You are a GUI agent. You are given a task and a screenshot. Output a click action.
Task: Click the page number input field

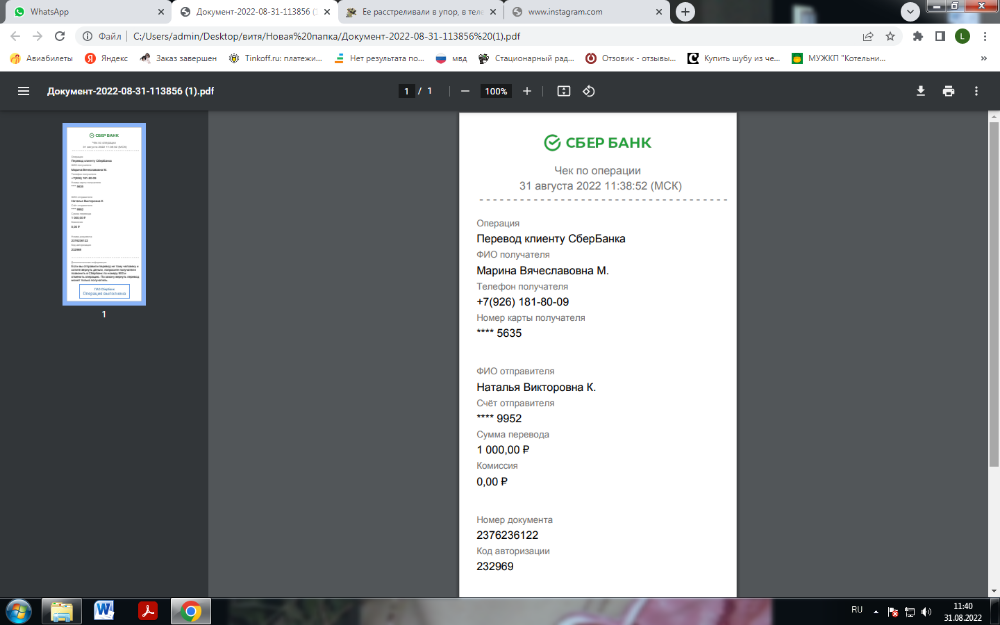coord(407,91)
